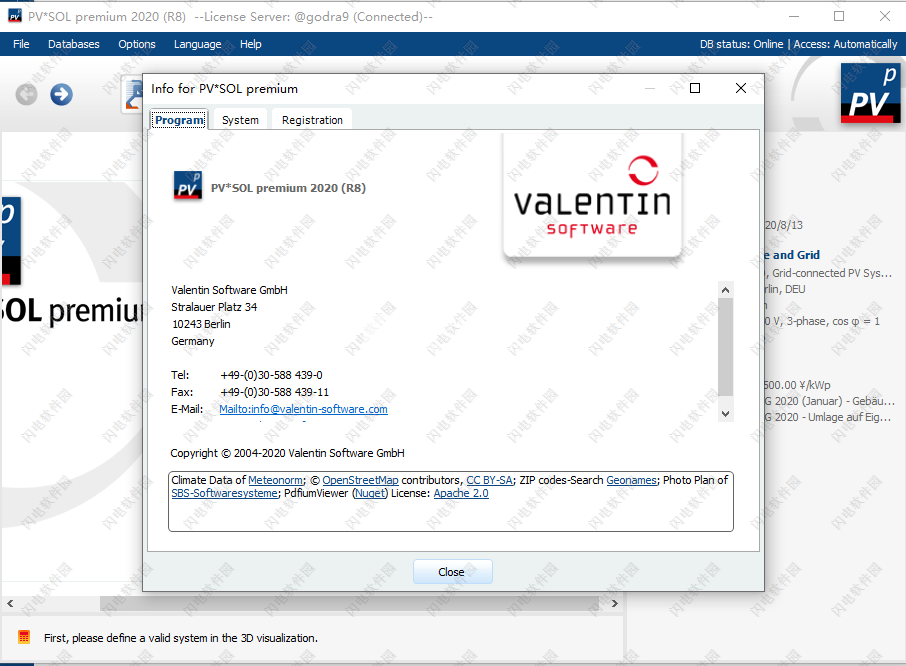The width and height of the screenshot is (906, 666).
Task: Open the Apache 2.0 license link
Action: point(461,493)
